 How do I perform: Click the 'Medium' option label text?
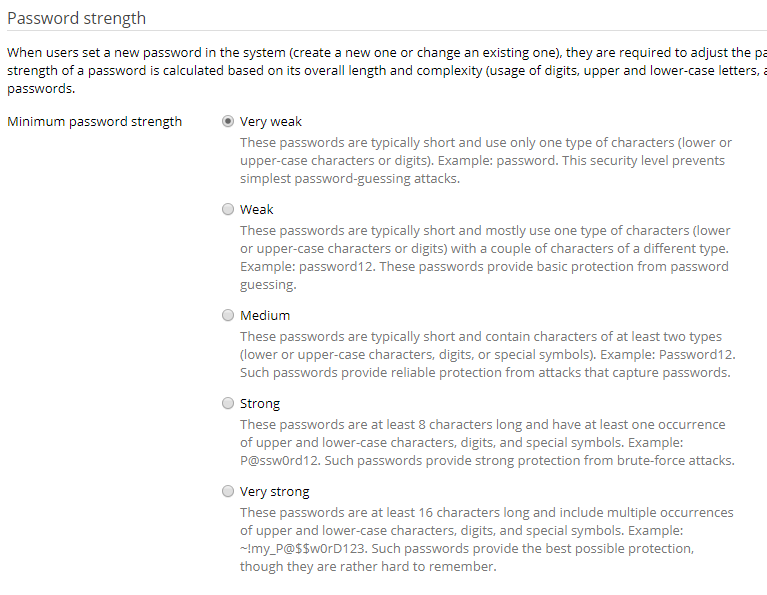pos(265,316)
